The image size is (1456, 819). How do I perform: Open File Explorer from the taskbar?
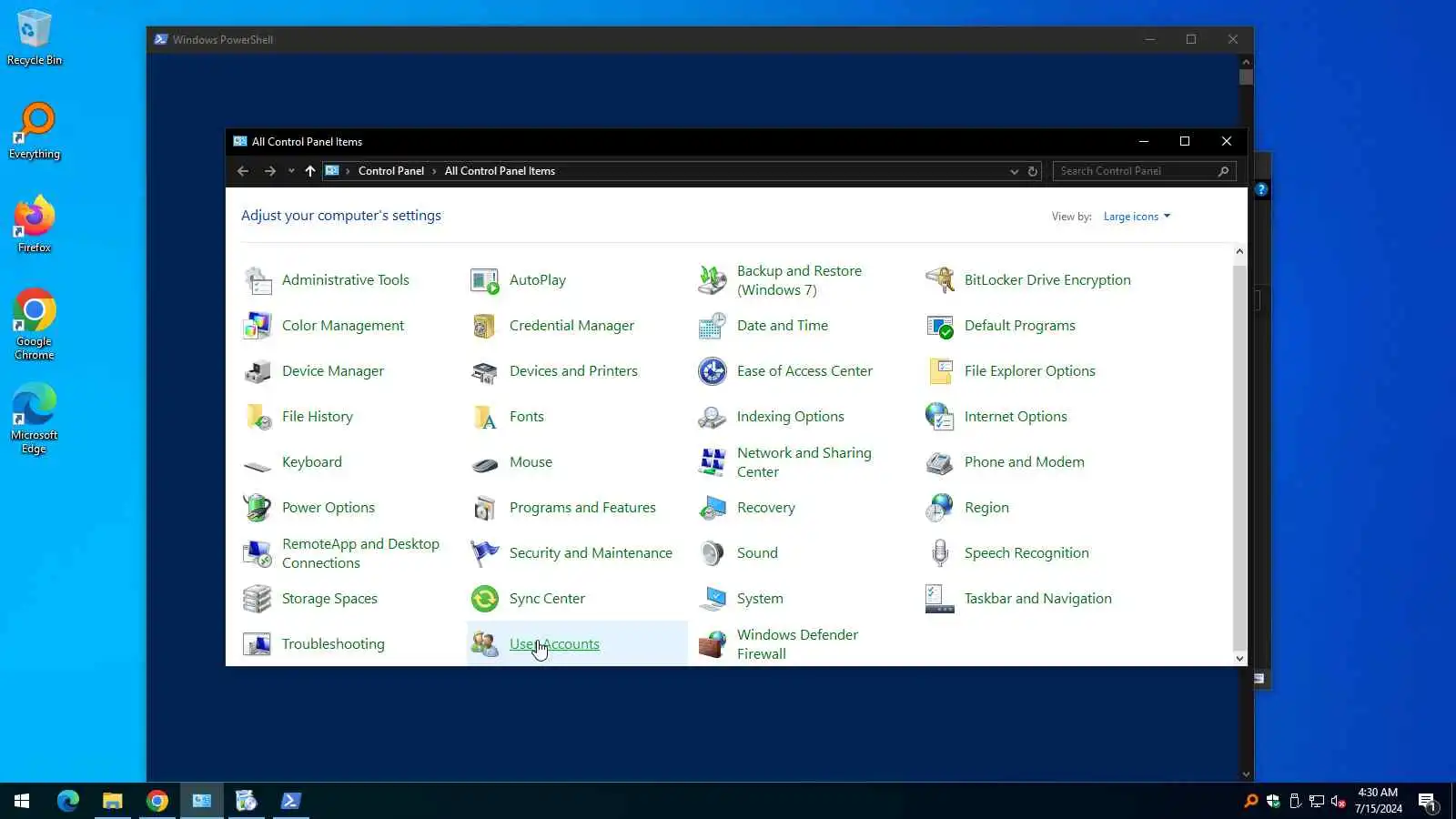pyautogui.click(x=112, y=801)
